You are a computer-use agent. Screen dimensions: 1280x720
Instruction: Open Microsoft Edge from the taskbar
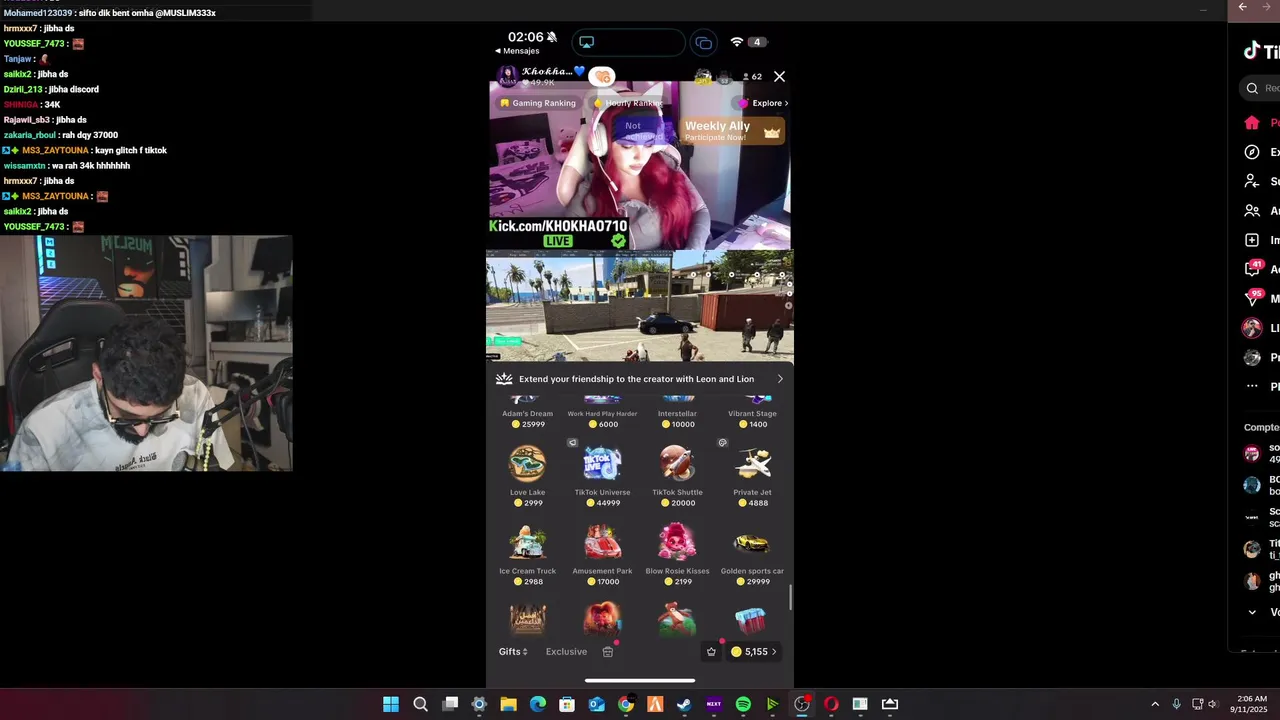point(537,704)
